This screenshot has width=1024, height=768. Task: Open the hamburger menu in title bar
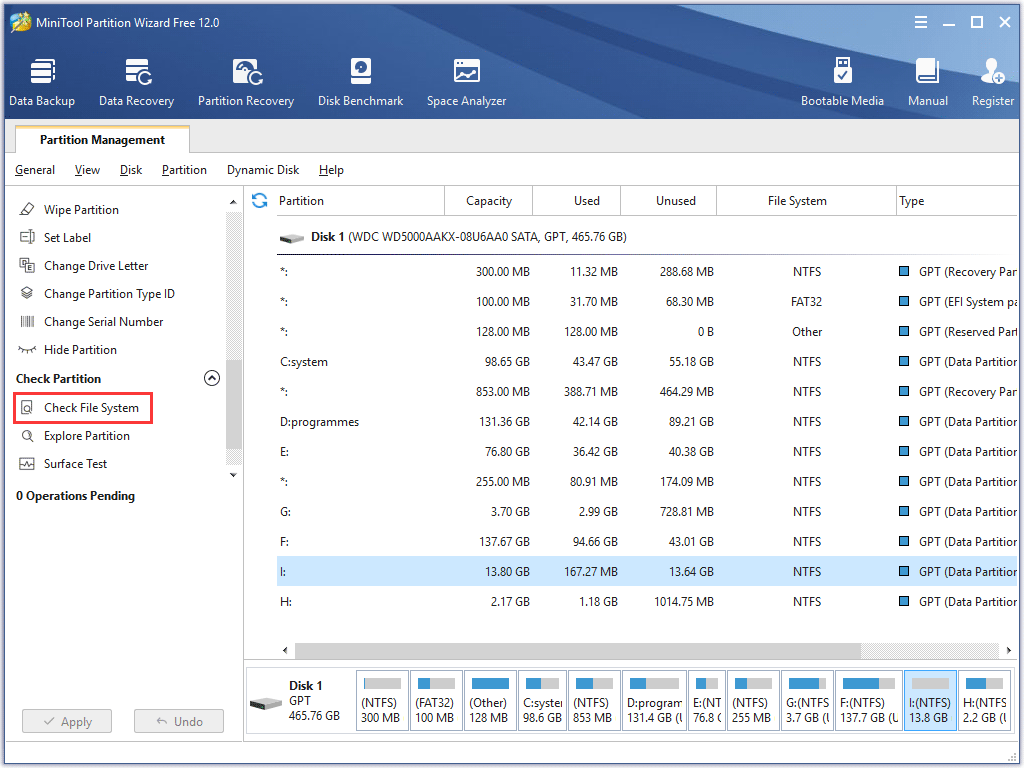tap(921, 22)
